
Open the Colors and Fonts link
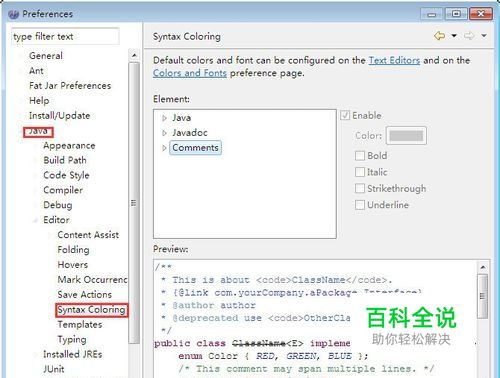(x=190, y=73)
